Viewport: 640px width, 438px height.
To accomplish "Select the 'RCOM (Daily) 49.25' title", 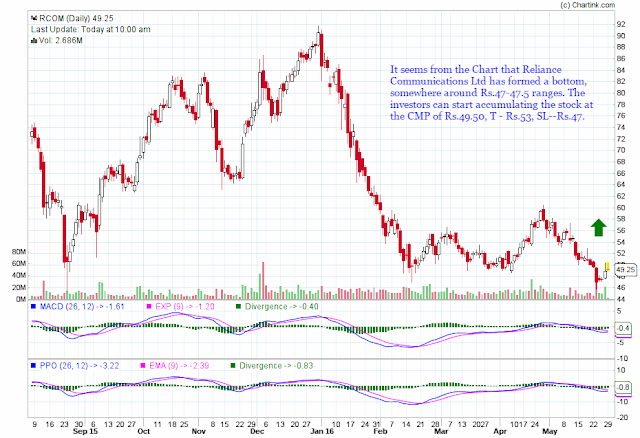I will (x=76, y=18).
